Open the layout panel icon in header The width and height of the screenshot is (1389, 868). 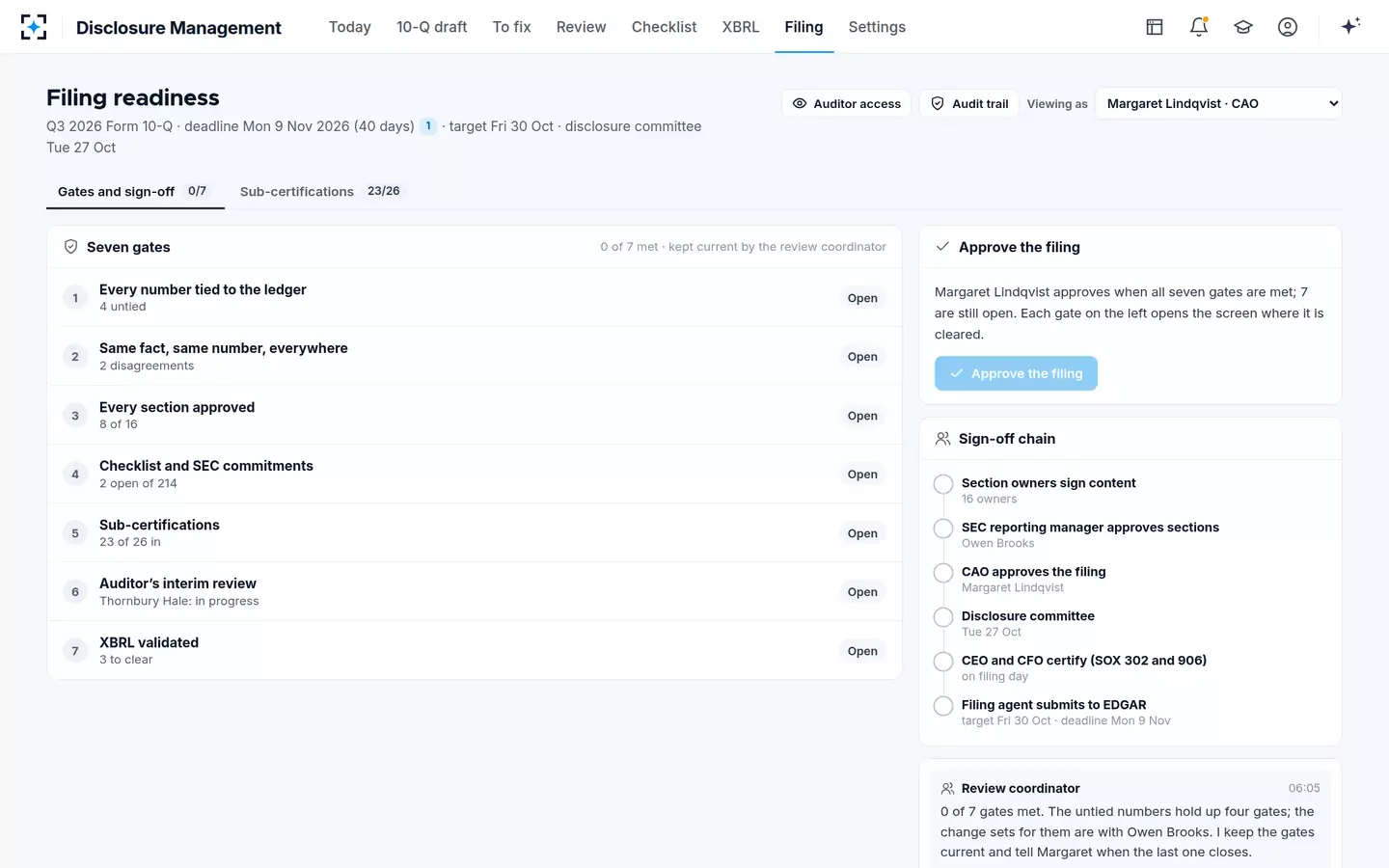tap(1155, 27)
